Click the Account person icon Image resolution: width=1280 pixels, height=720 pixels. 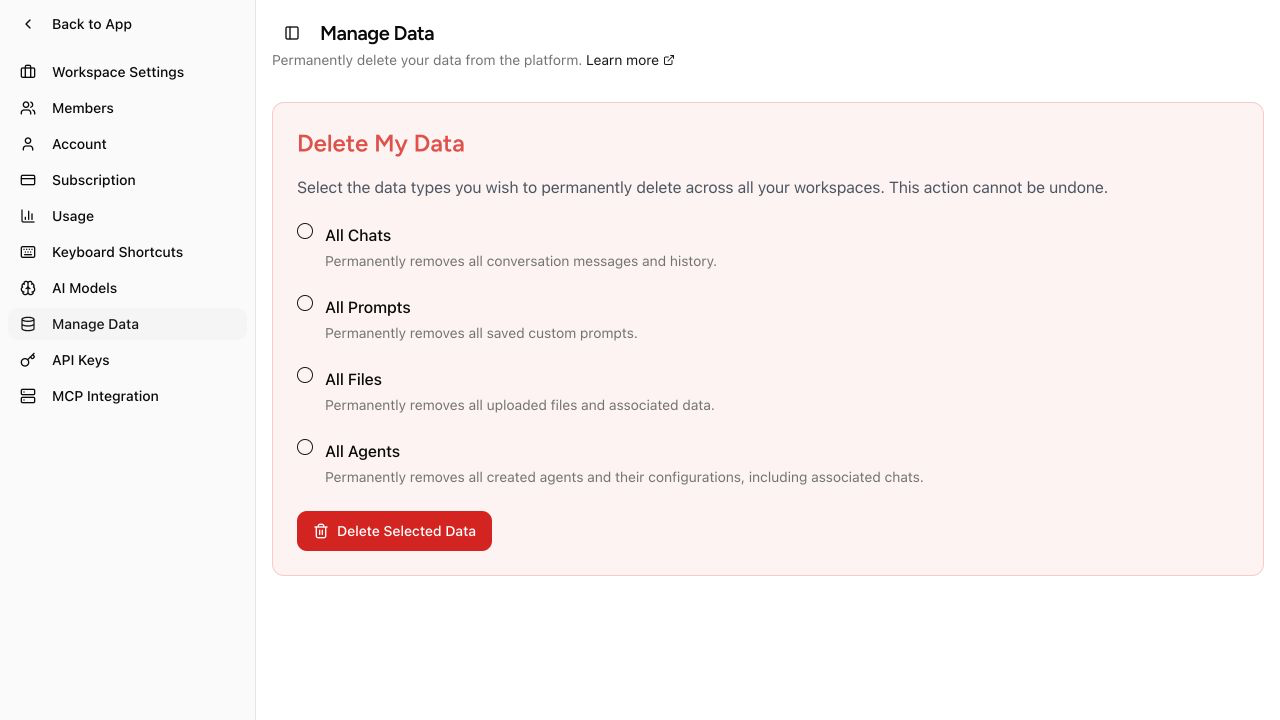pos(28,144)
